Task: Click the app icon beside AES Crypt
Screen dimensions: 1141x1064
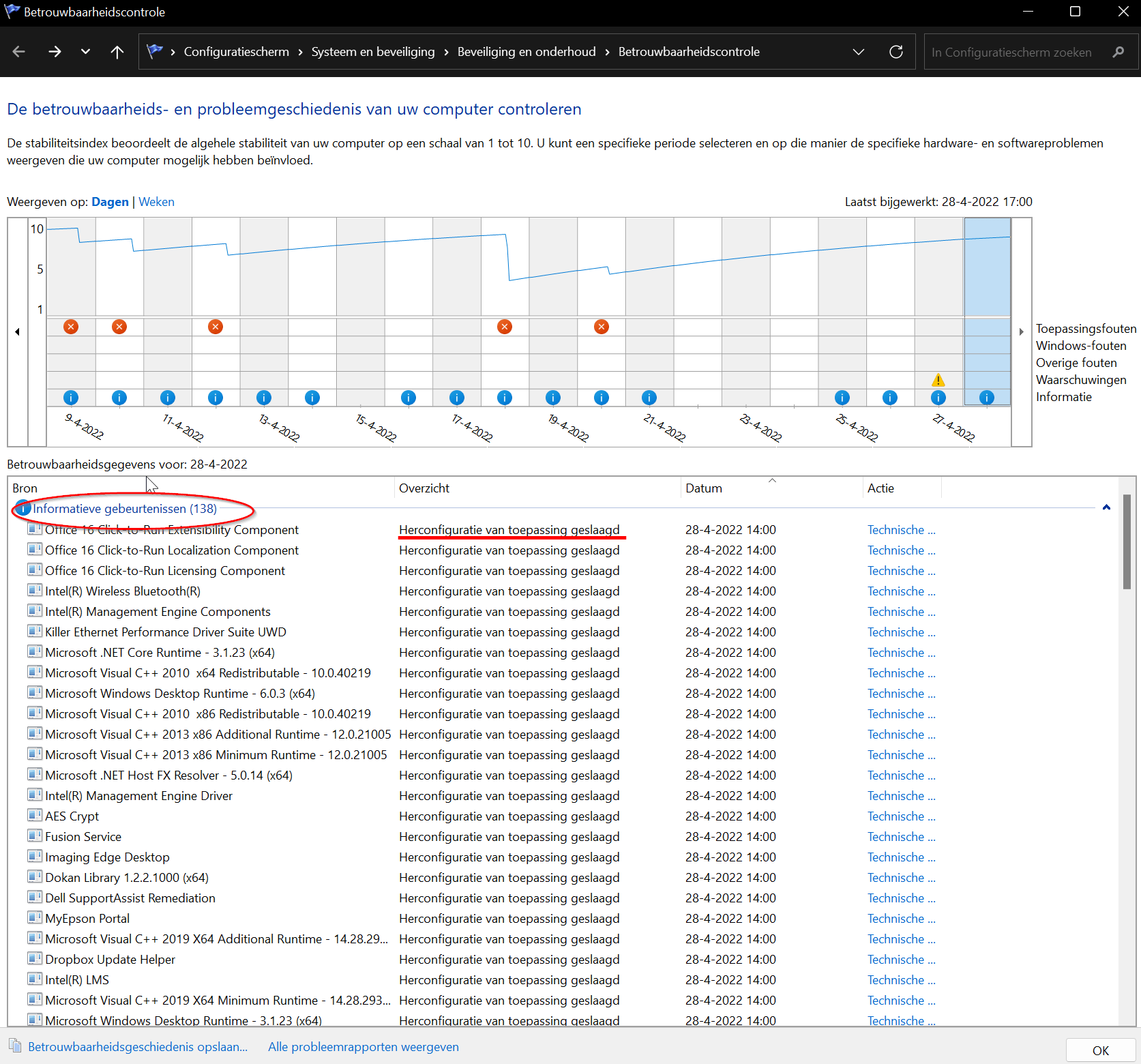Action: pyautogui.click(x=35, y=815)
